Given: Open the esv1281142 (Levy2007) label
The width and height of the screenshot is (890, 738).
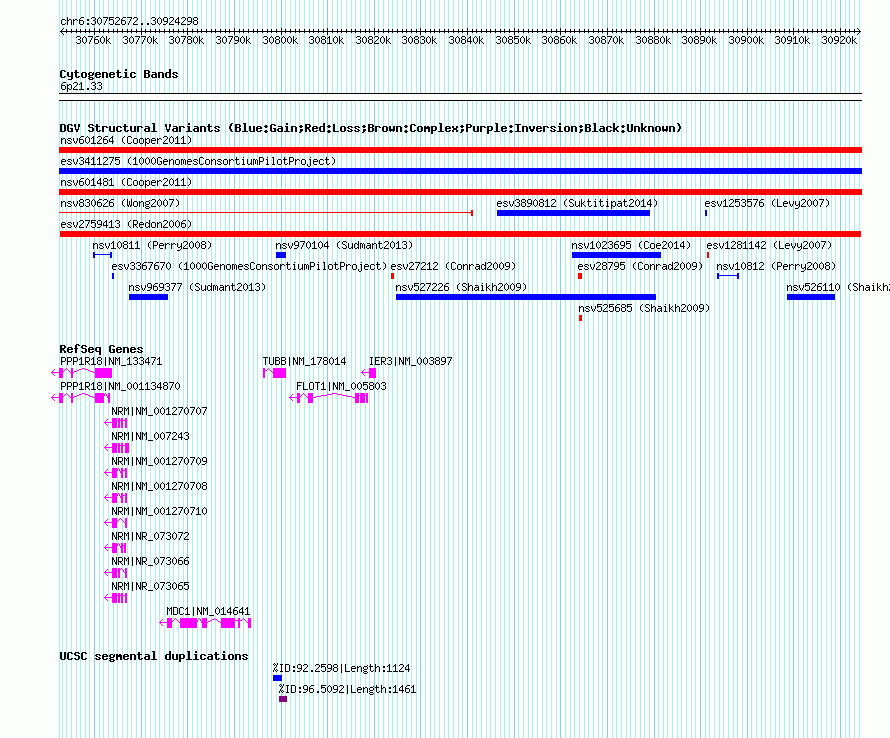Looking at the screenshot, I should [x=769, y=245].
